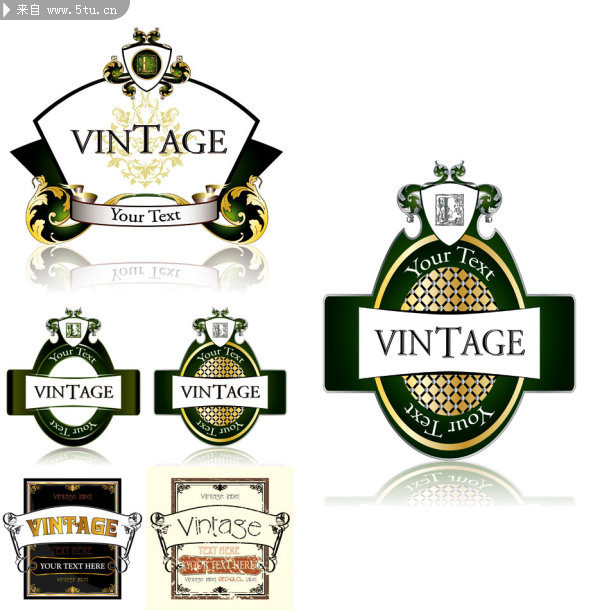Click the silver shield crest atop the large green label

point(449,214)
